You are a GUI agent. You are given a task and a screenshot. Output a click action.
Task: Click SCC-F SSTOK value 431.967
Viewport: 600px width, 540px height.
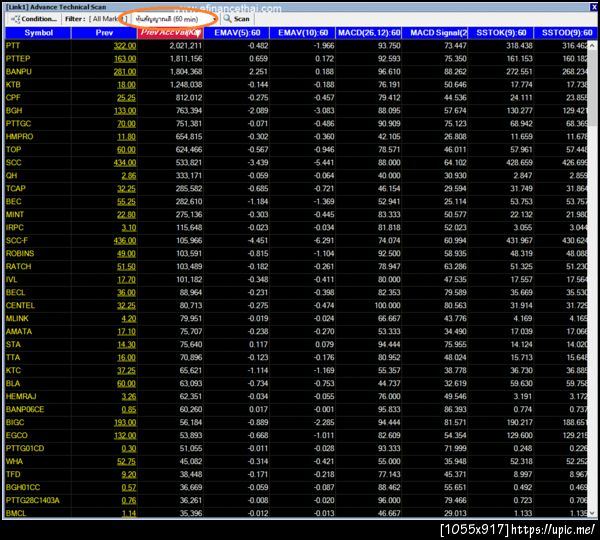(x=519, y=241)
